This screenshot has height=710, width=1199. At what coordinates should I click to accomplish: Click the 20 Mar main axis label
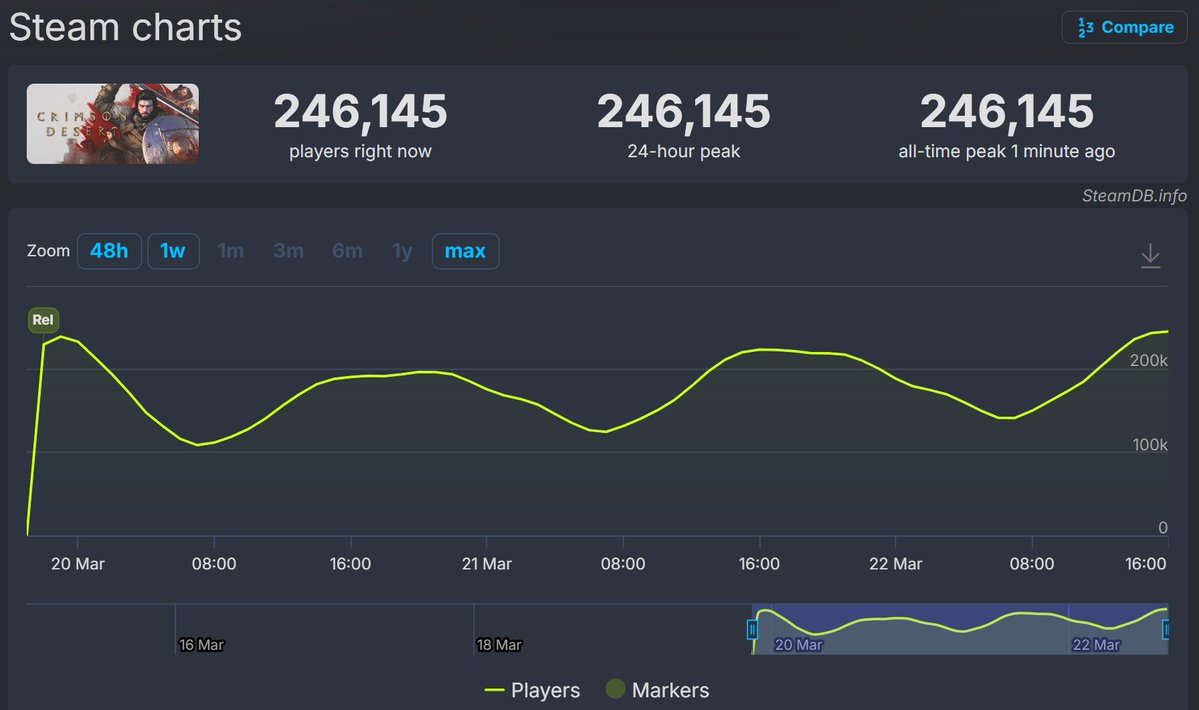click(77, 564)
